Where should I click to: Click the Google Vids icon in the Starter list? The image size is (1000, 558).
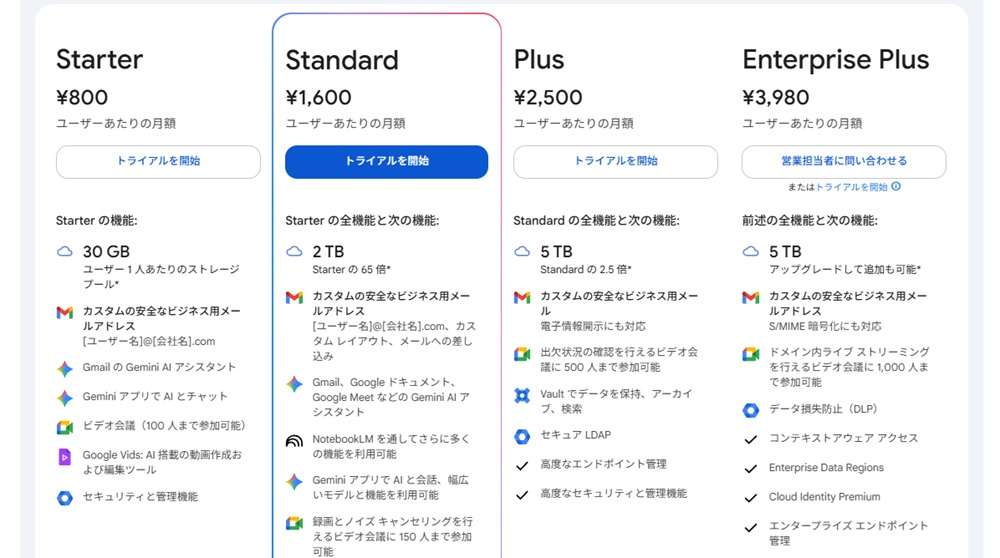click(65, 457)
